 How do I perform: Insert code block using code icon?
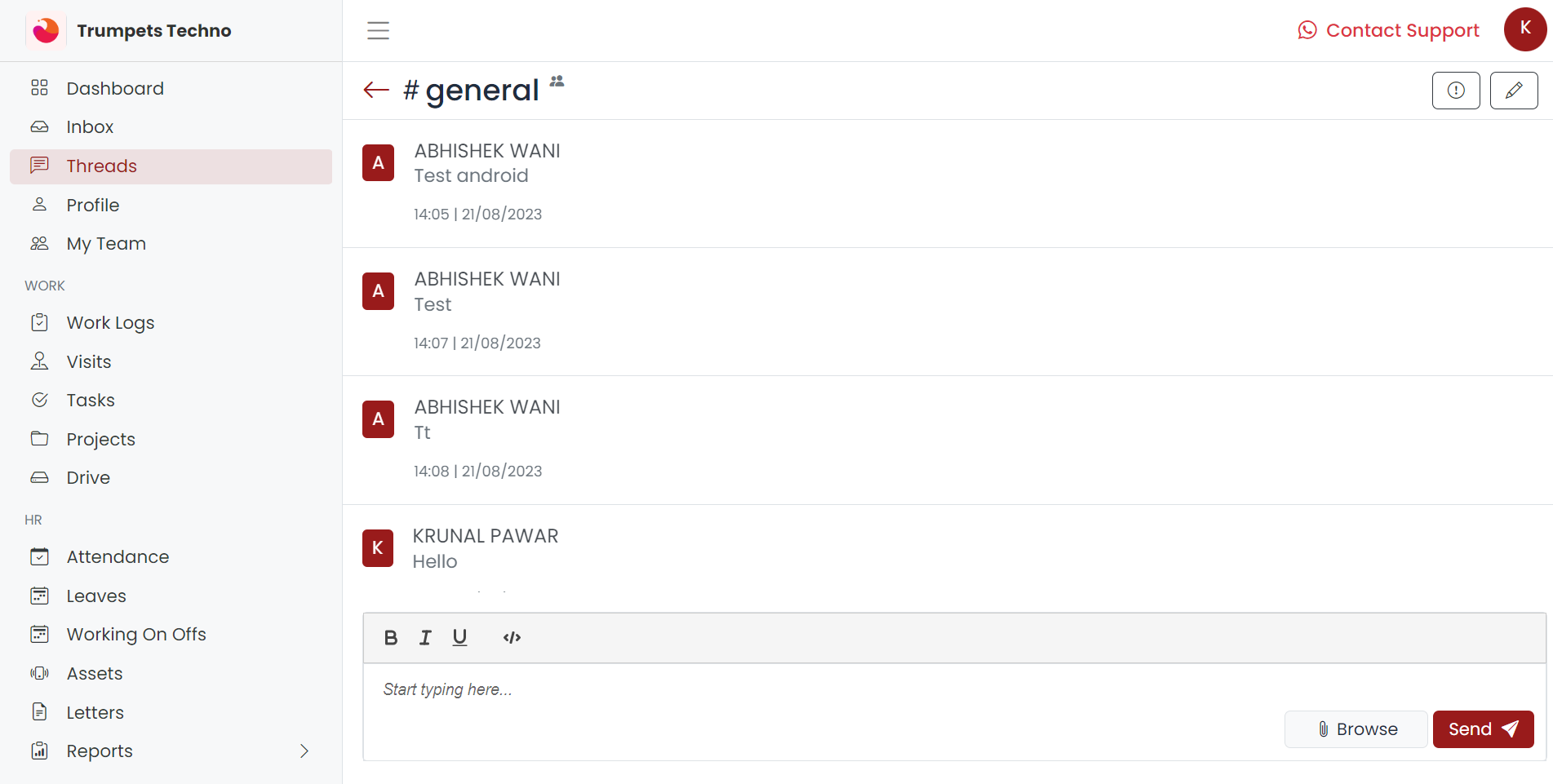[512, 638]
